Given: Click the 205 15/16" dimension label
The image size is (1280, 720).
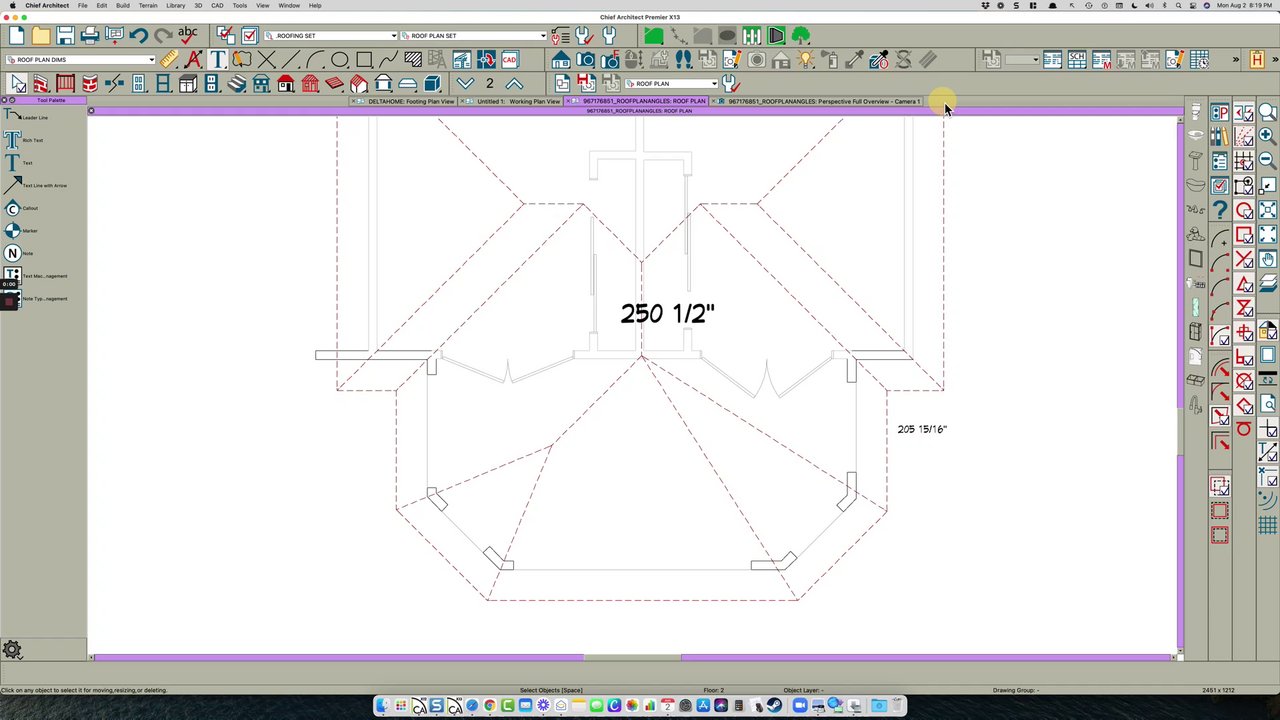Looking at the screenshot, I should point(922,429).
